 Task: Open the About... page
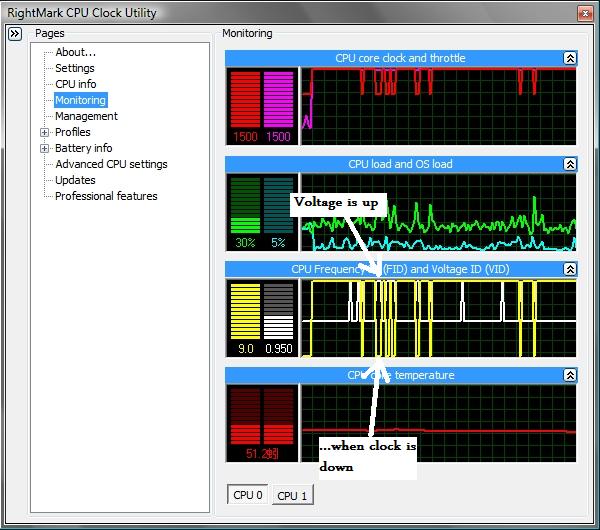click(x=75, y=52)
